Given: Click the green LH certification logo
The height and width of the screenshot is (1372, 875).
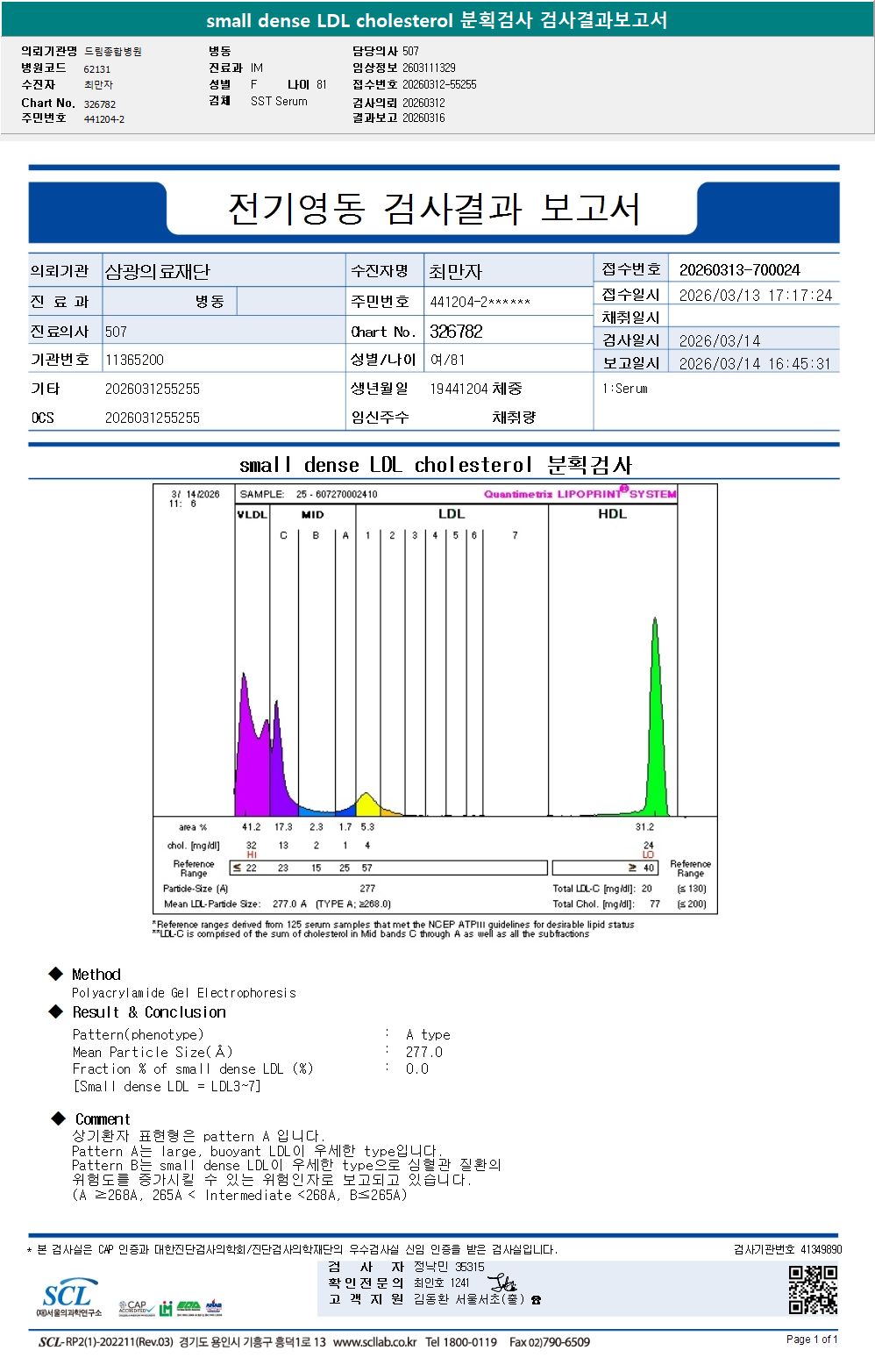Looking at the screenshot, I should click(x=166, y=1309).
